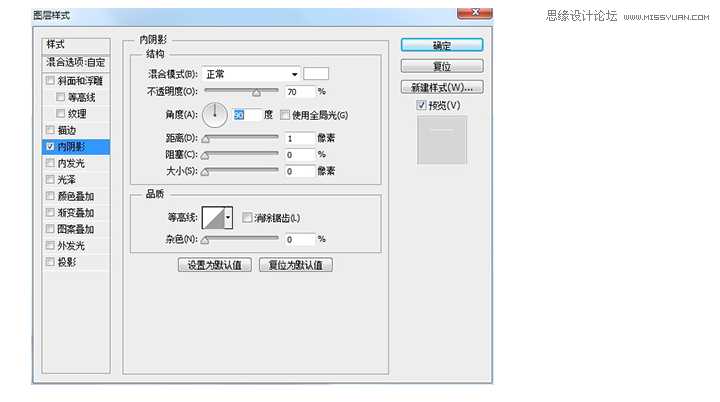720x402 pixels.
Task: Select the 渐变叠加 style entry
Action: pos(75,212)
